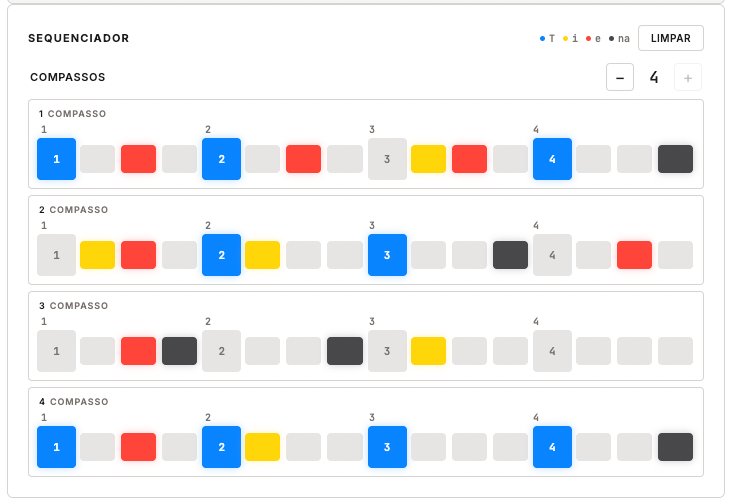Toggle blue beat 3 step in compasso 4
This screenshot has width=731, height=504.
(x=386, y=447)
